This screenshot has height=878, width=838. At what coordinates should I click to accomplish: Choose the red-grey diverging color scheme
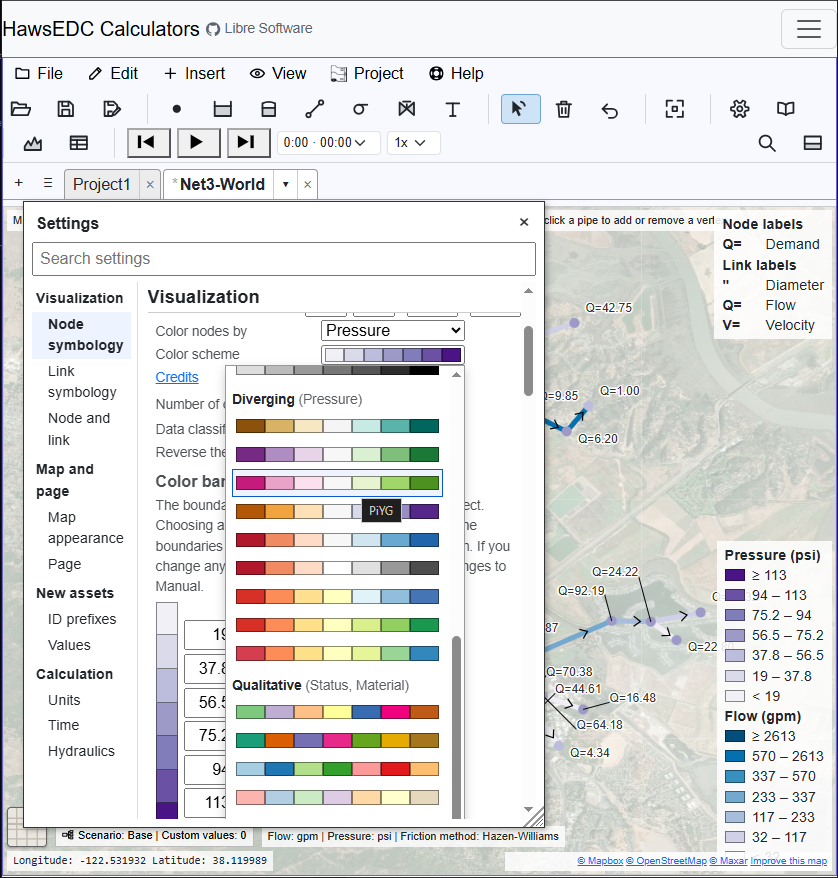pyautogui.click(x=337, y=568)
